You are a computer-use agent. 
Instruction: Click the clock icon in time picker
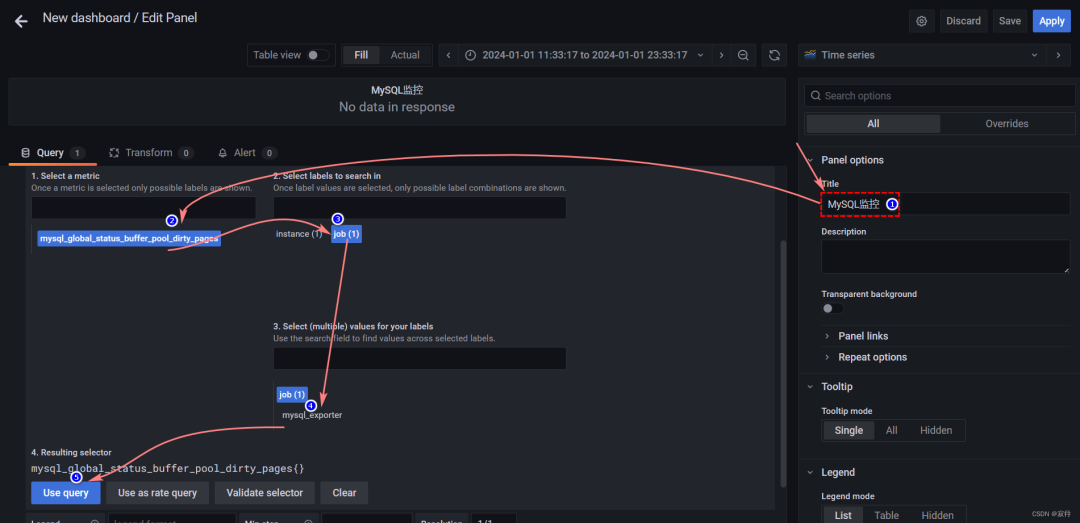470,55
